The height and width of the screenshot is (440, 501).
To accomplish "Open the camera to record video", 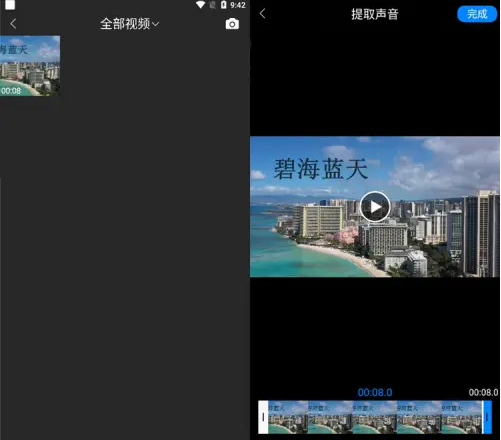I will (232, 24).
